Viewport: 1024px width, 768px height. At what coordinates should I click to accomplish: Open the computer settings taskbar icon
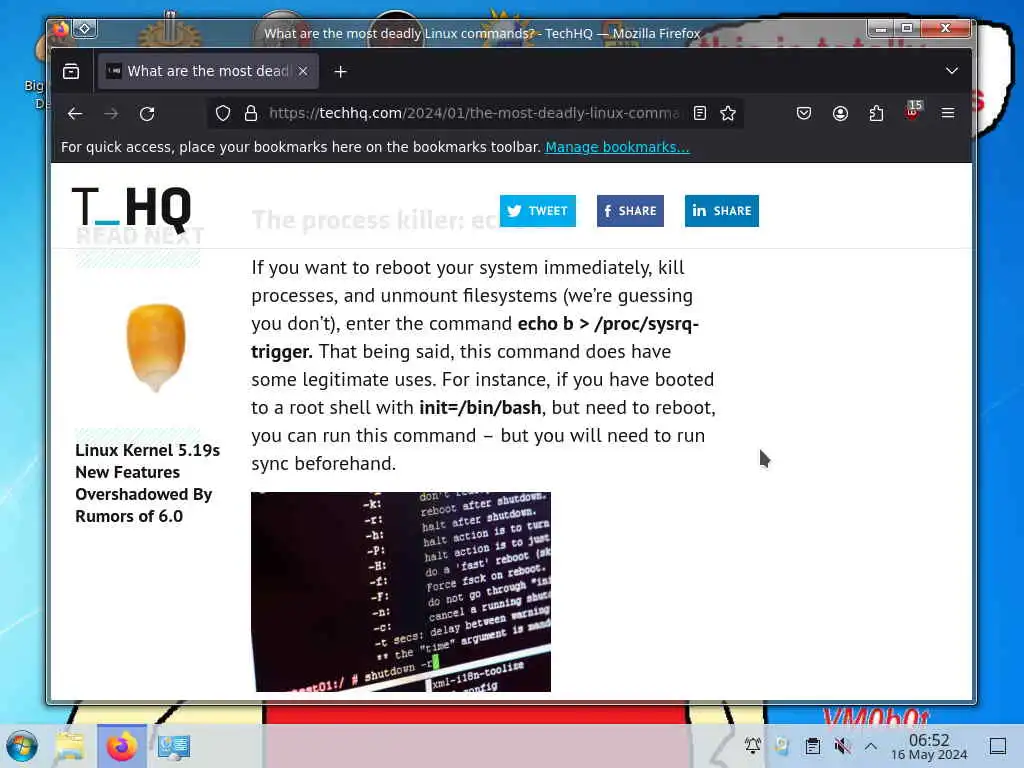pyautogui.click(x=173, y=746)
